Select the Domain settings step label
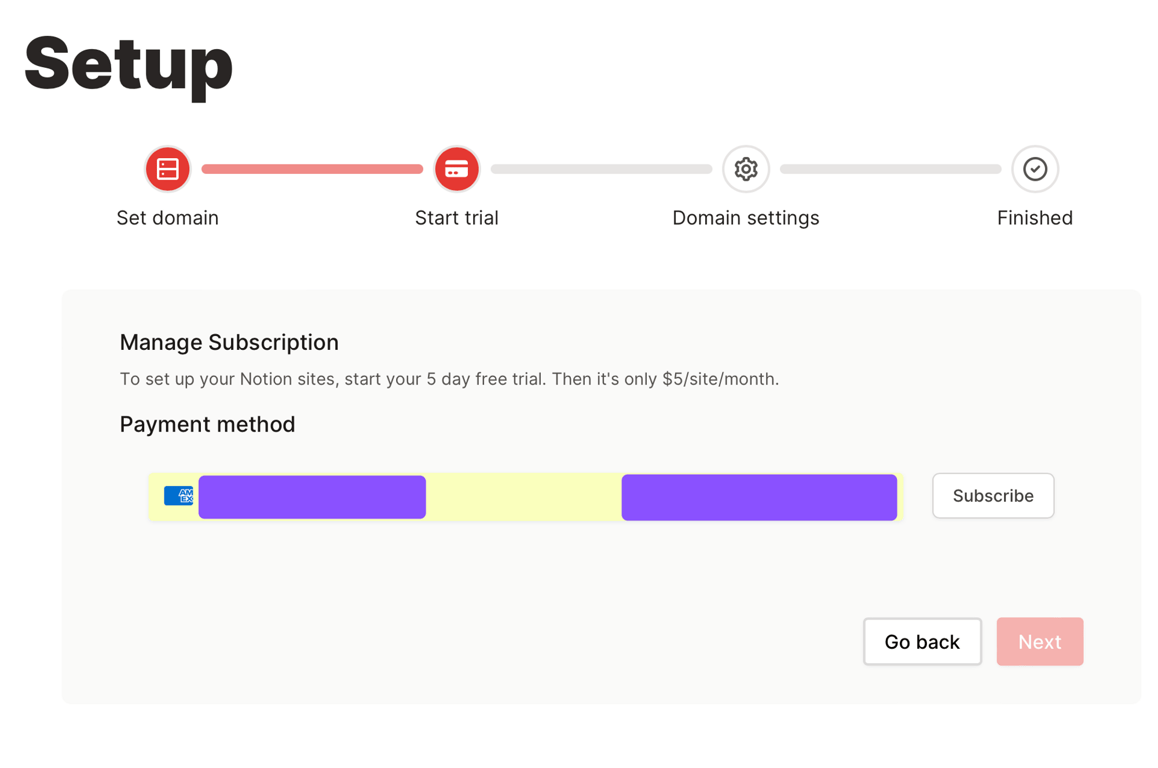 pyautogui.click(x=746, y=219)
